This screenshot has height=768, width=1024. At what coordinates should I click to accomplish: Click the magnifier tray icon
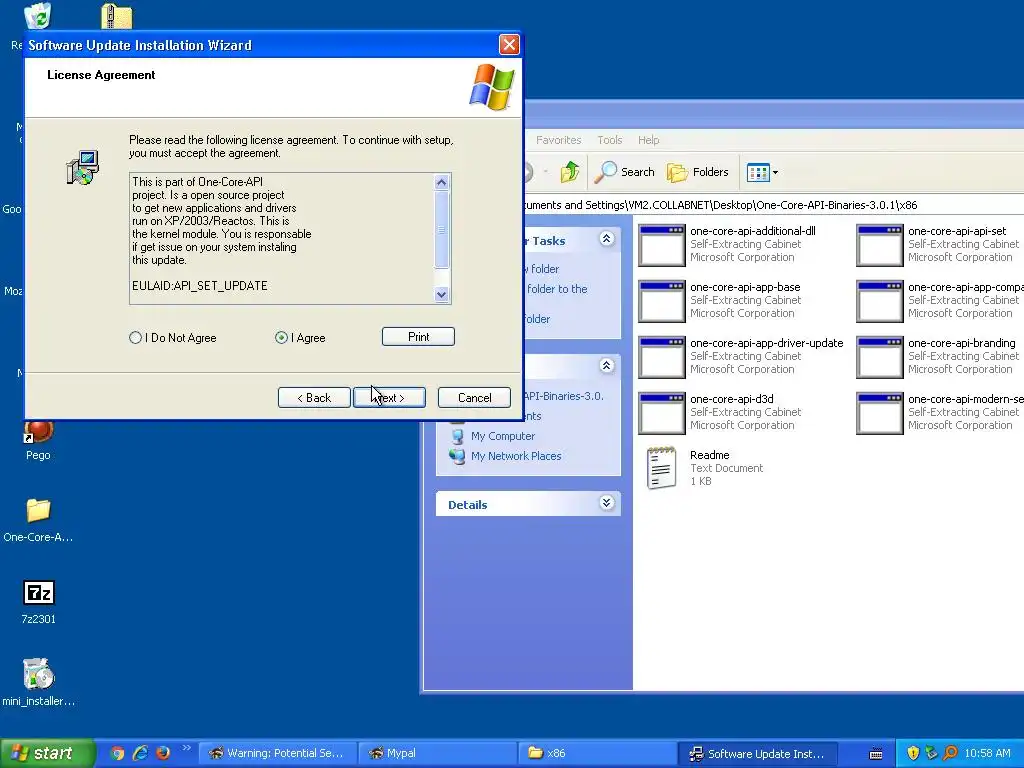tap(950, 753)
